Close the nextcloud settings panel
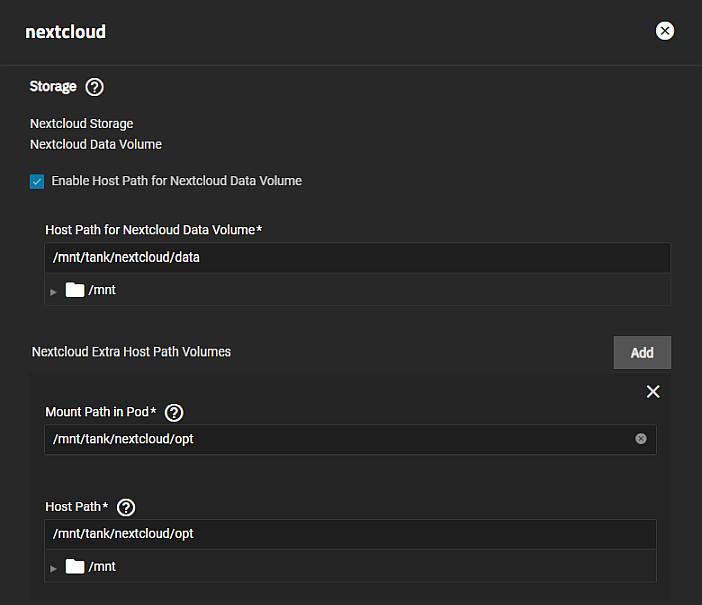The image size is (702, 605). click(665, 31)
